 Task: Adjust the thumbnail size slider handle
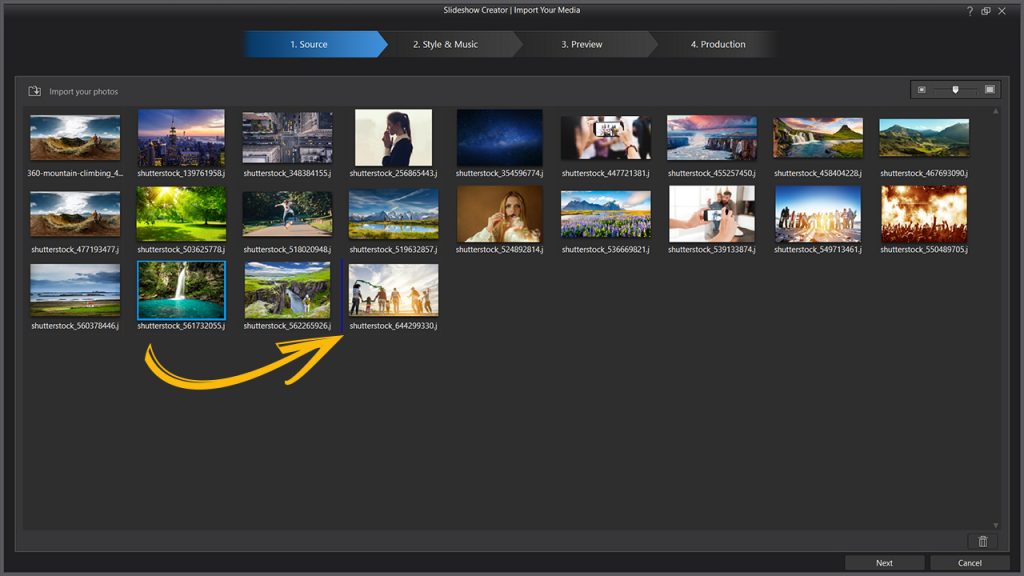(x=955, y=89)
